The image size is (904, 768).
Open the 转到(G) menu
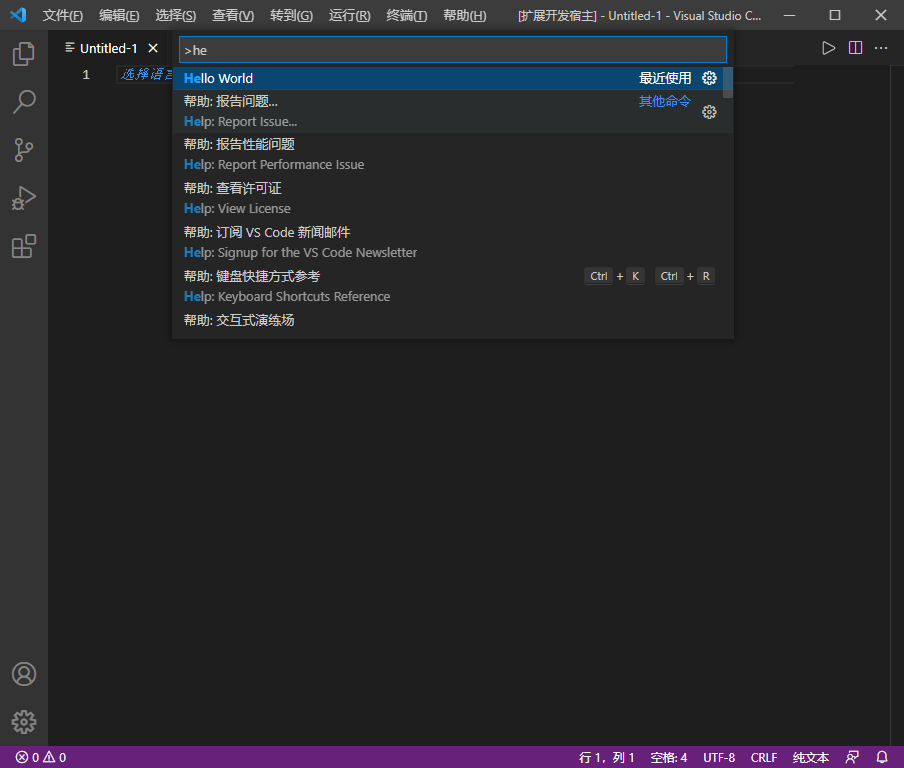click(x=291, y=16)
